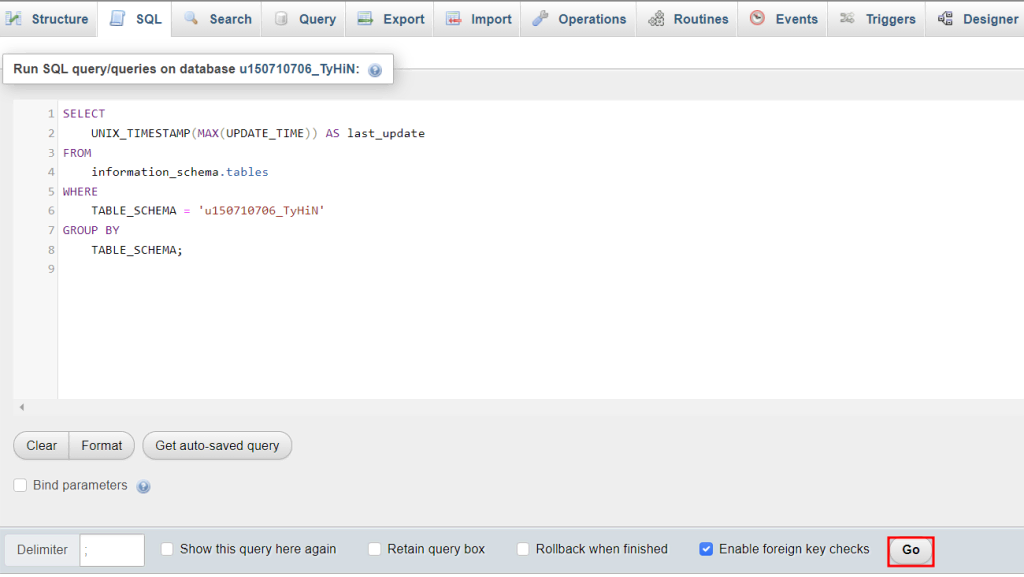Check the Retain query box option
The width and height of the screenshot is (1024, 577).
[x=374, y=549]
